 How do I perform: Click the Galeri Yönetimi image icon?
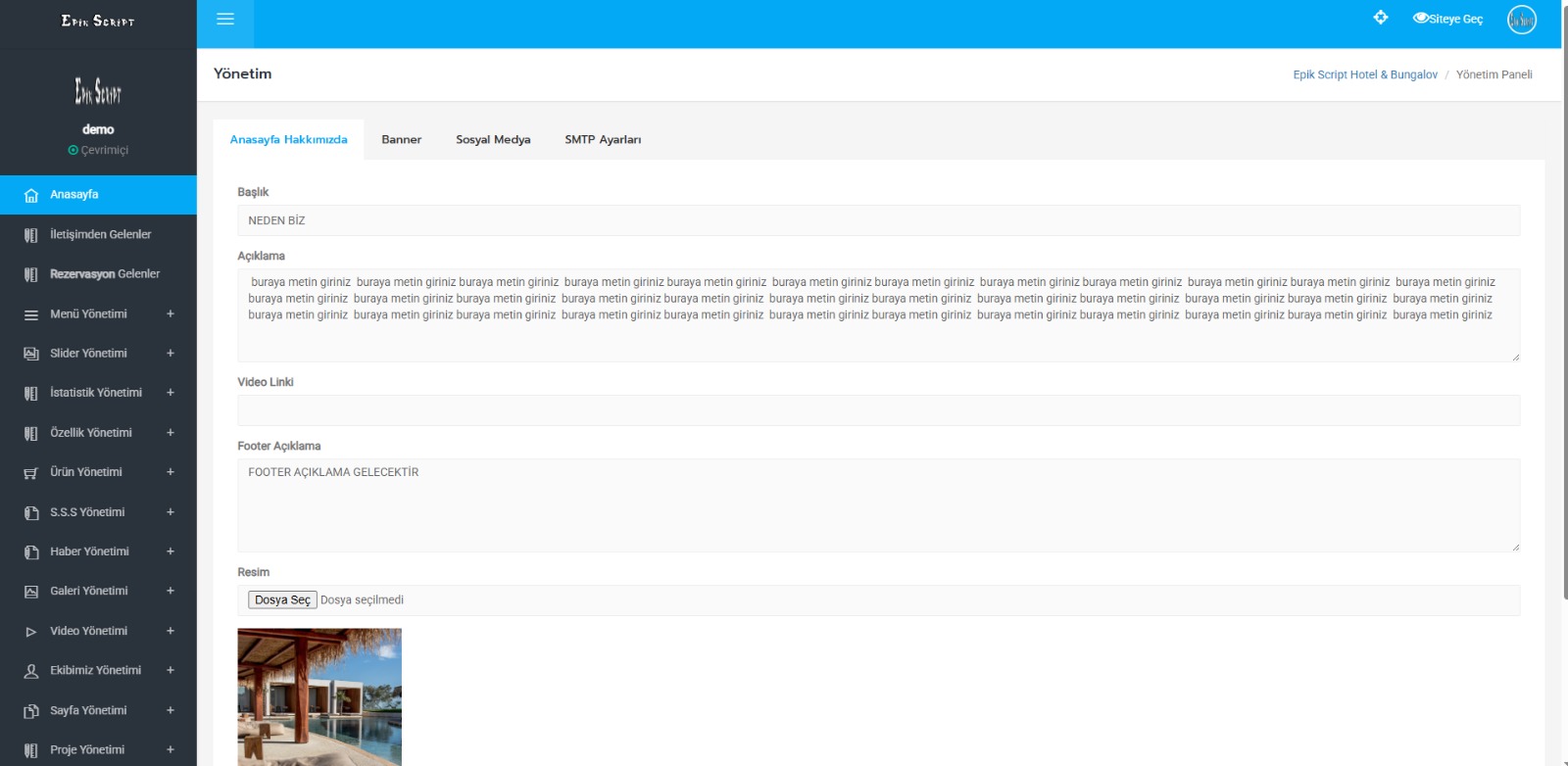pos(31,592)
